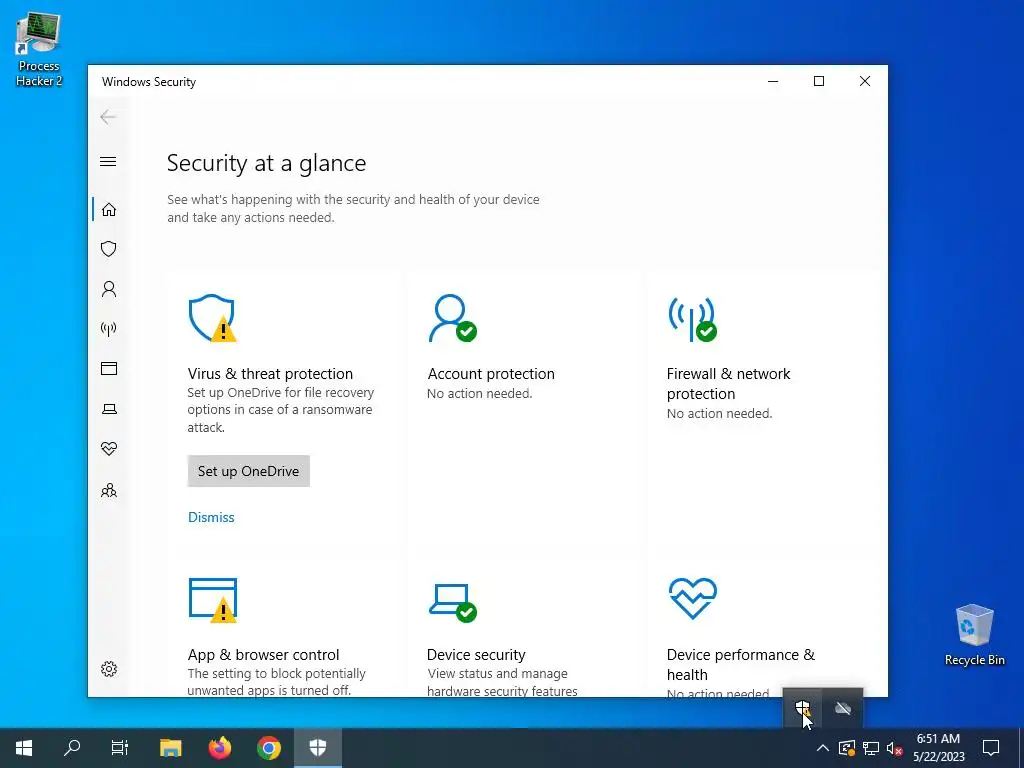
Task: Open Device security laptop icon in sidebar
Action: pyautogui.click(x=108, y=409)
